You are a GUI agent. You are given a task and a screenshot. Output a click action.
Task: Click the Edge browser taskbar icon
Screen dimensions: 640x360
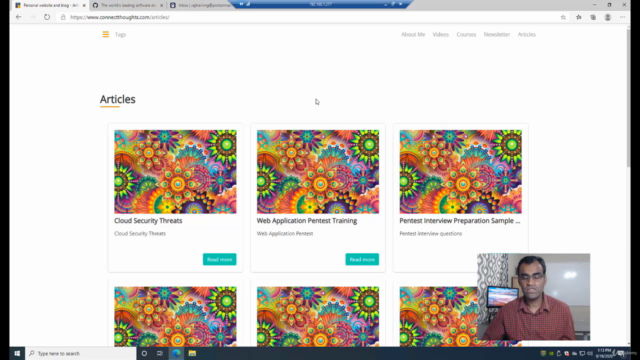tap(176, 353)
